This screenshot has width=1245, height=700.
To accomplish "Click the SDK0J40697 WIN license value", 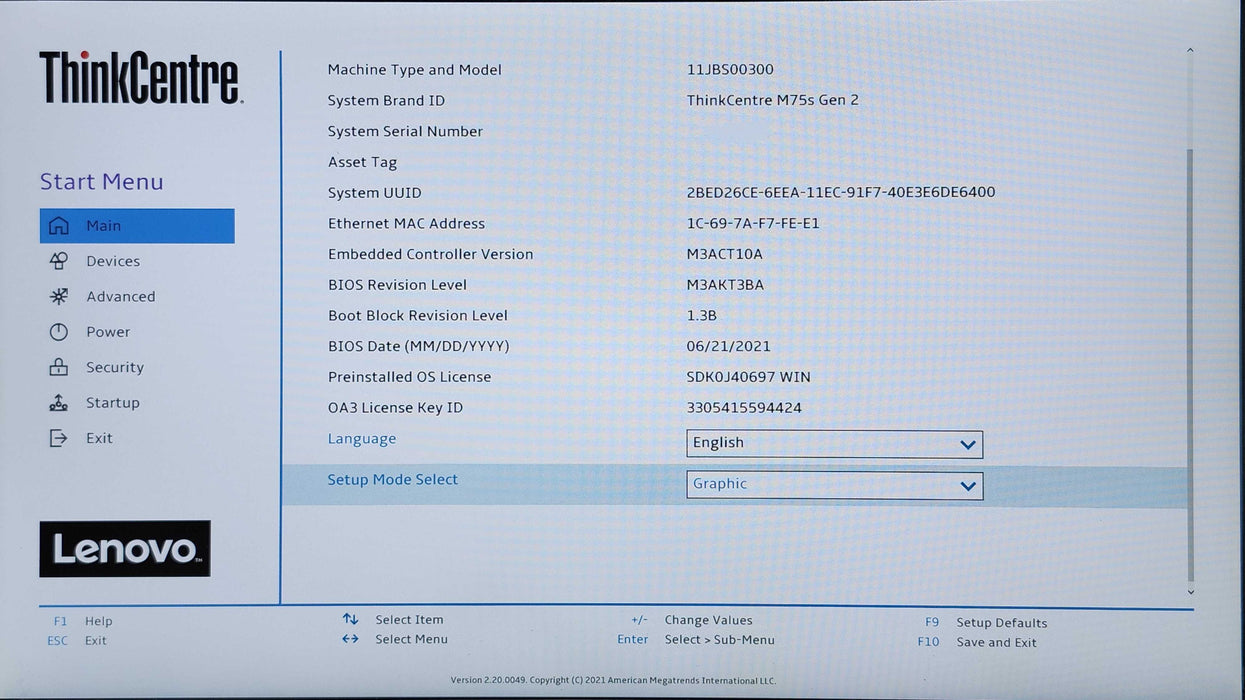I will [x=749, y=378].
